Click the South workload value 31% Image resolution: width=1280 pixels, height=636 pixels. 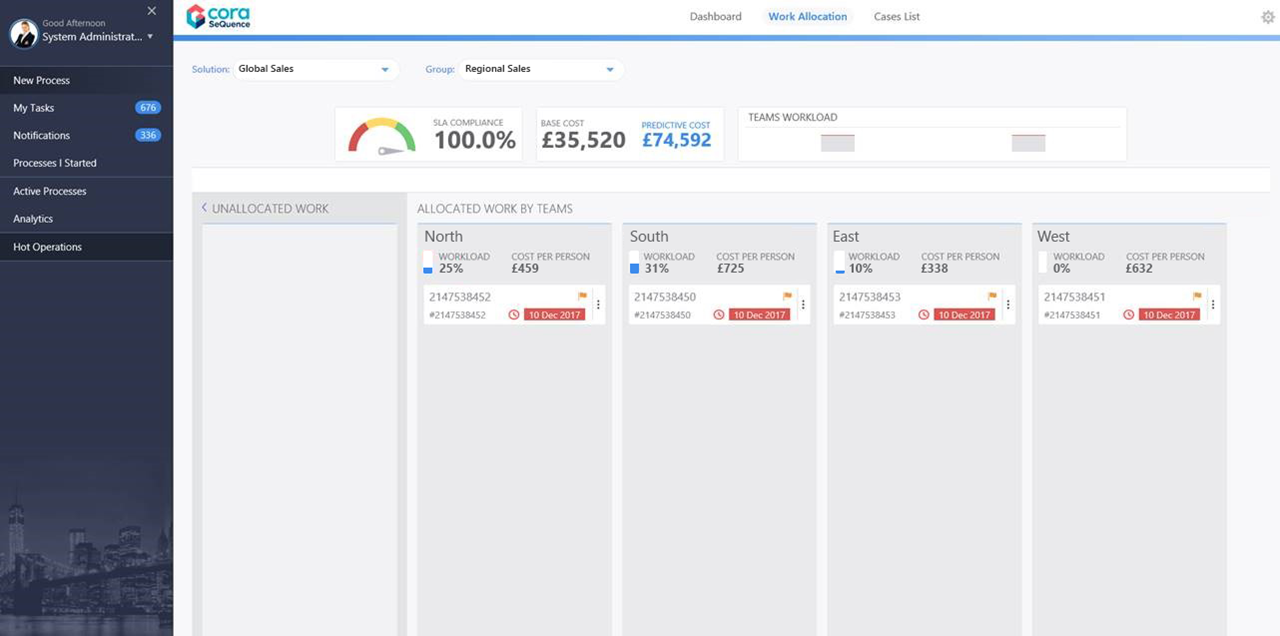coord(656,268)
